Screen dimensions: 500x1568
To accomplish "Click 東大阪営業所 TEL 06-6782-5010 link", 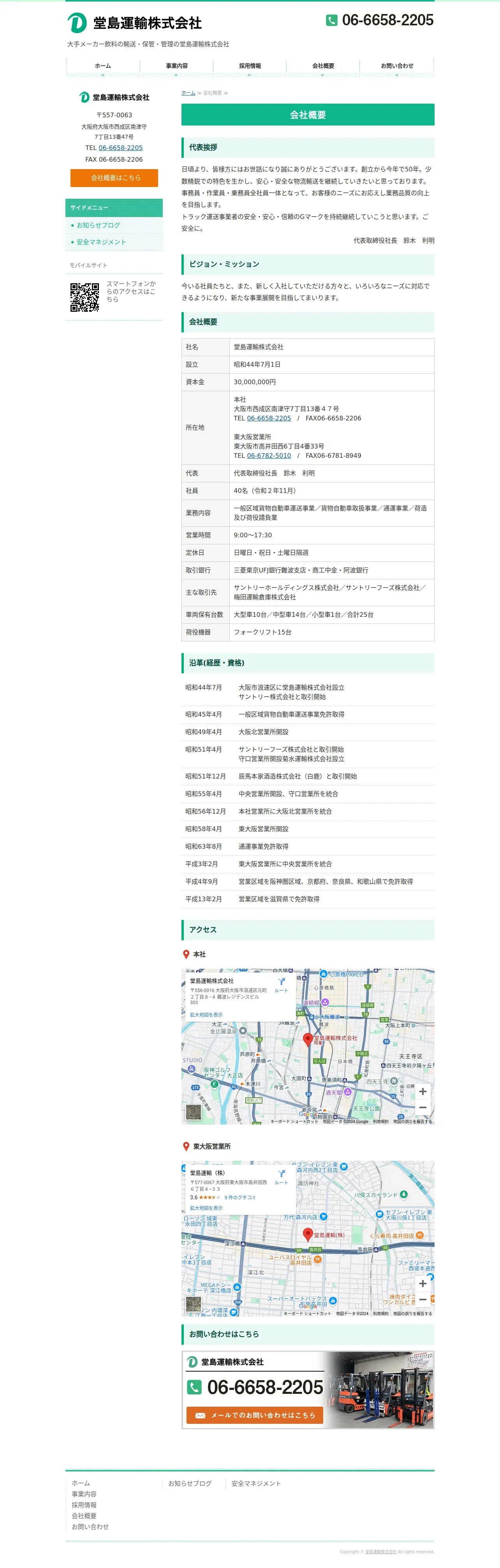I will [x=269, y=455].
